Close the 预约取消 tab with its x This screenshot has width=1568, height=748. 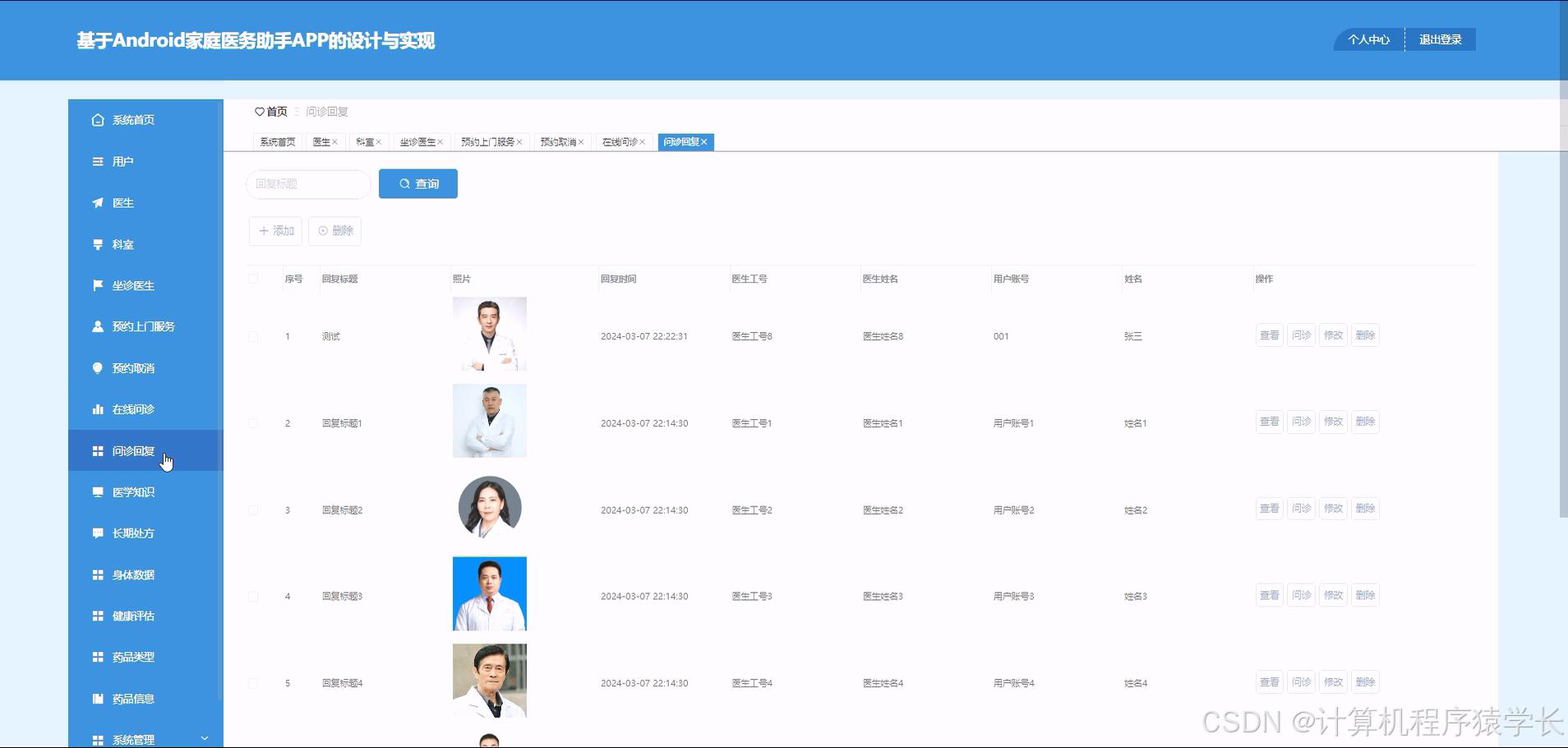click(x=581, y=142)
